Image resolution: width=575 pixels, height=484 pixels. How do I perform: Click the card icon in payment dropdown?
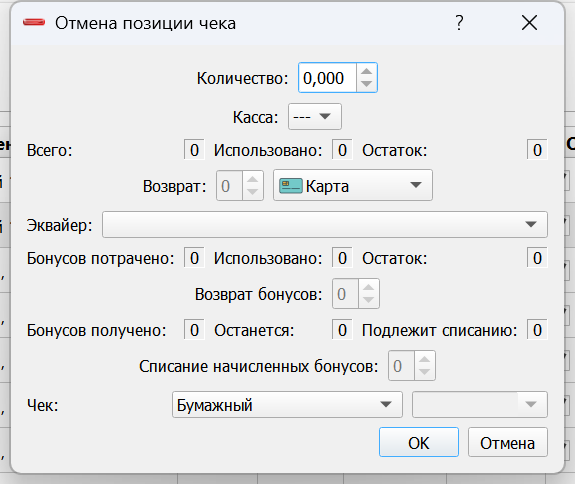[x=291, y=186]
